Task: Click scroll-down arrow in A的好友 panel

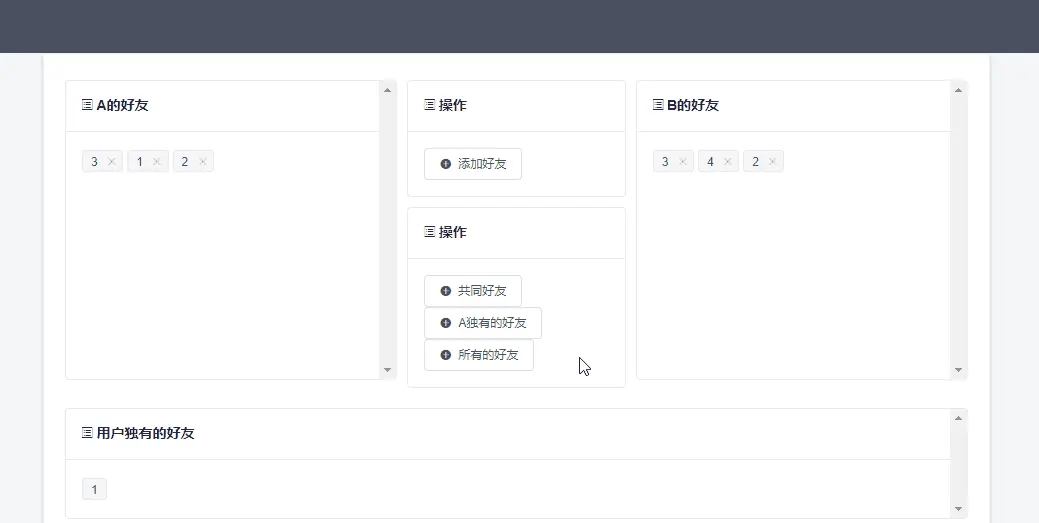Action: 388,370
